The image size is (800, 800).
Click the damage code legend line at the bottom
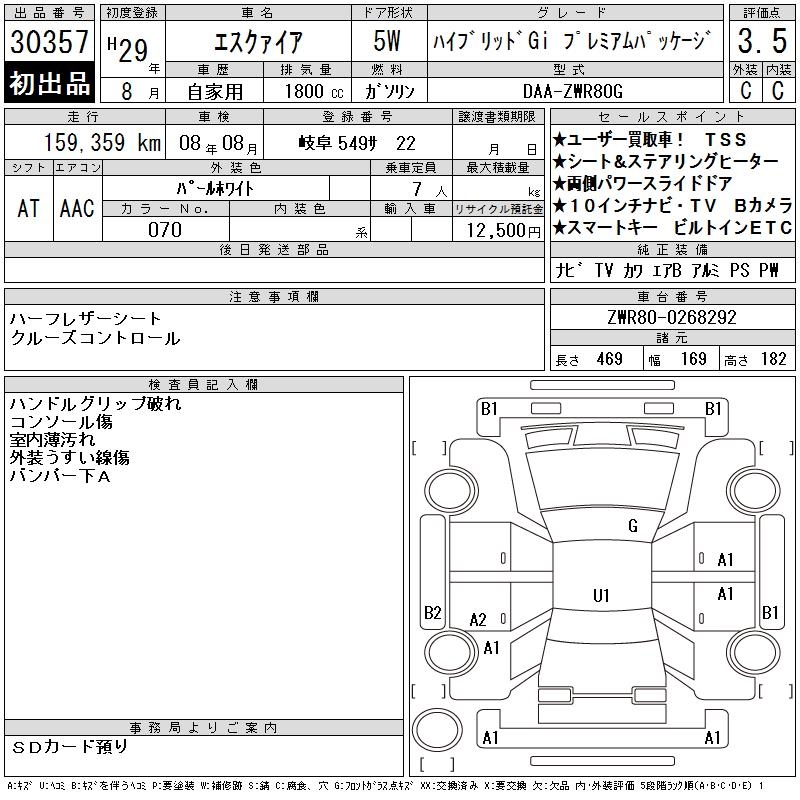click(385, 786)
